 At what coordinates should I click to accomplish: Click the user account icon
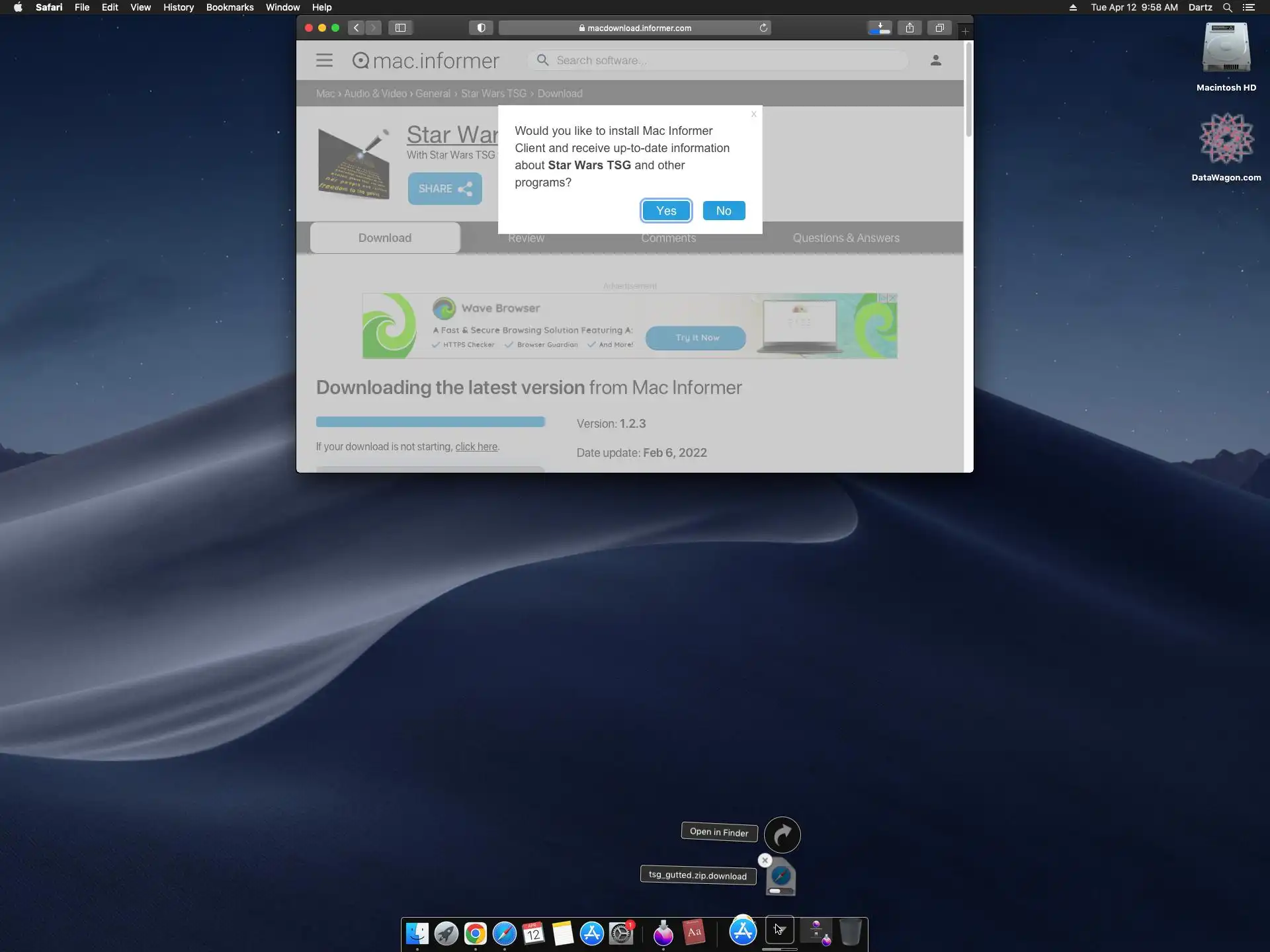(x=935, y=60)
